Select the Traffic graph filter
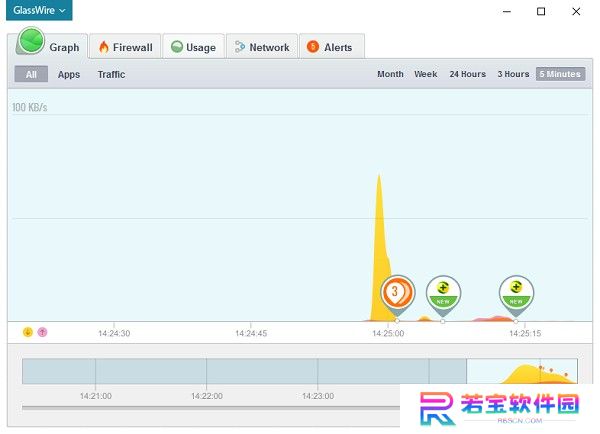The width and height of the screenshot is (600, 434). pos(111,74)
